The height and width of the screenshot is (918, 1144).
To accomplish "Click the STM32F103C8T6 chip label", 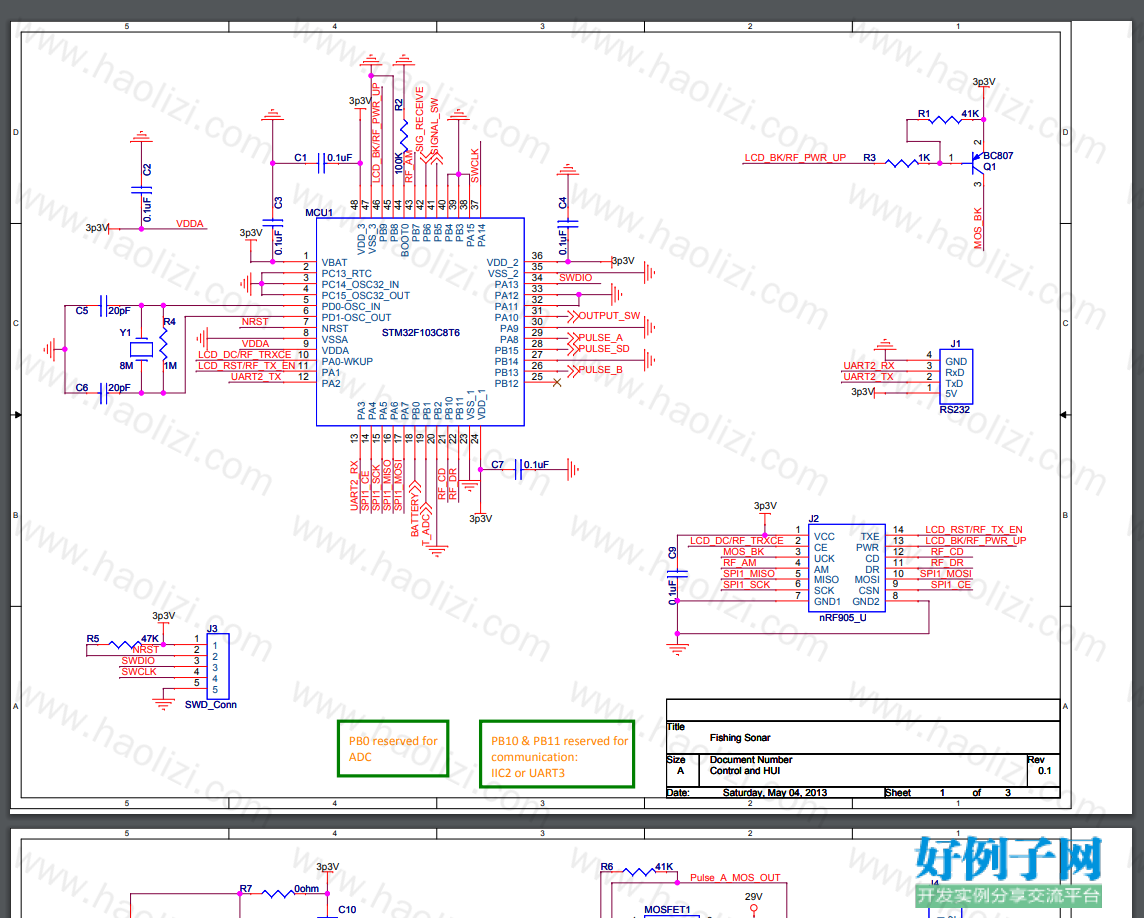I will [x=421, y=333].
